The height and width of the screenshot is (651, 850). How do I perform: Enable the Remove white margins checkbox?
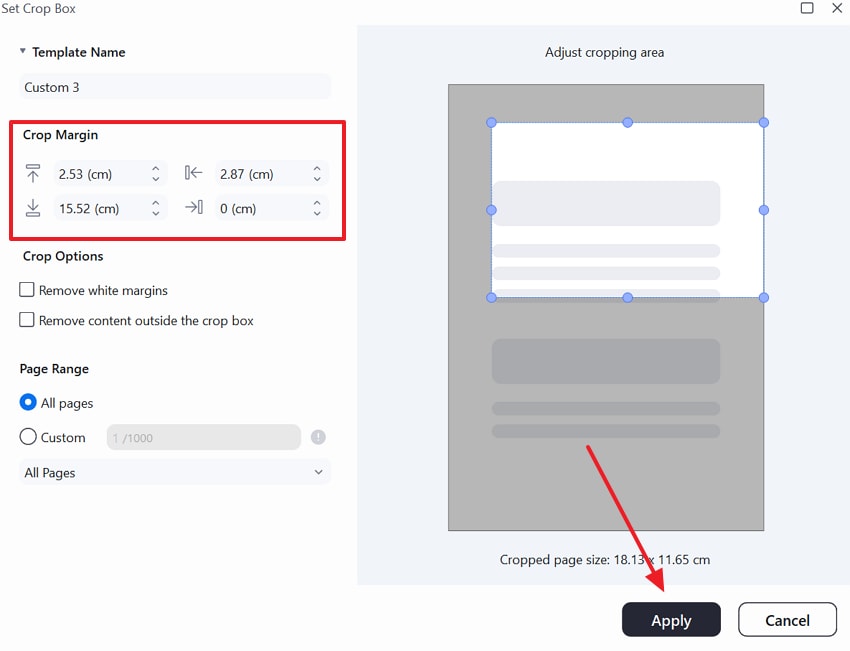click(26, 290)
